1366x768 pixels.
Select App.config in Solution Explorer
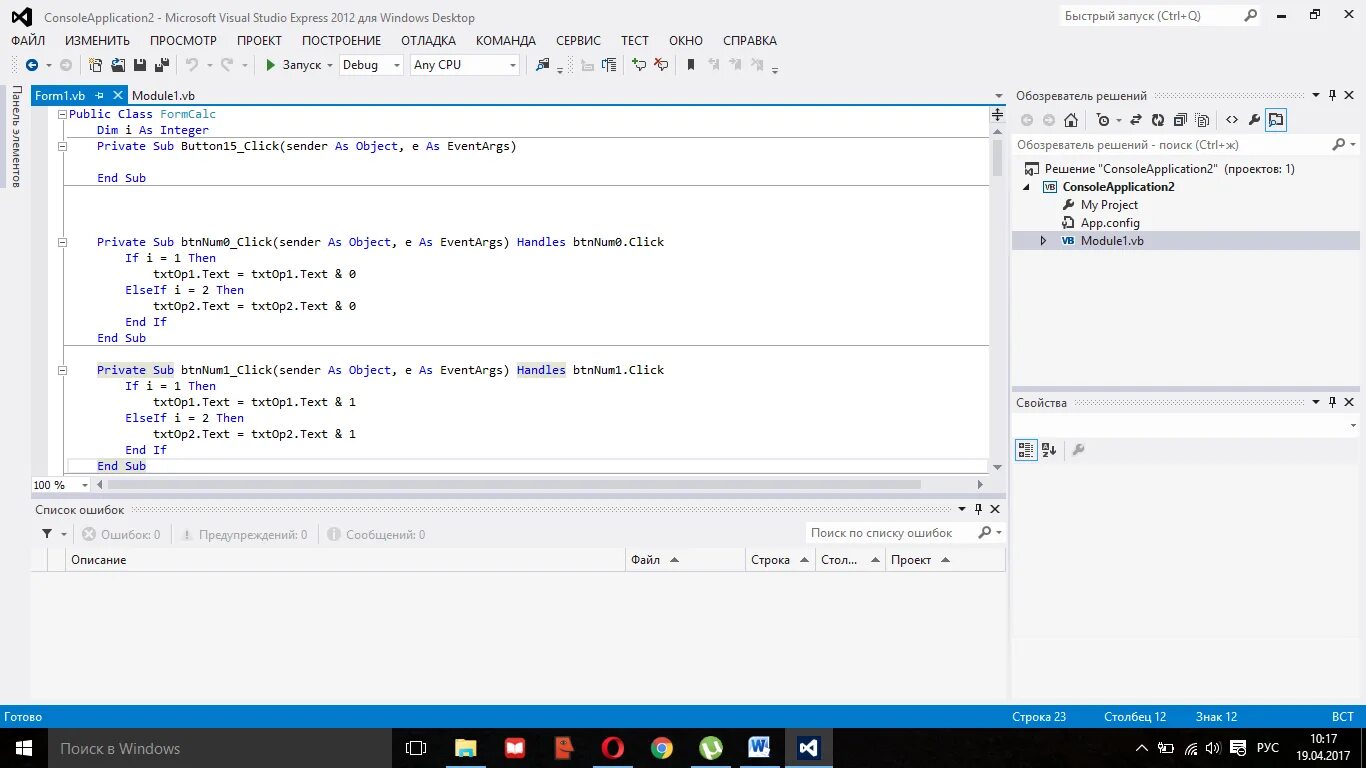[1110, 223]
